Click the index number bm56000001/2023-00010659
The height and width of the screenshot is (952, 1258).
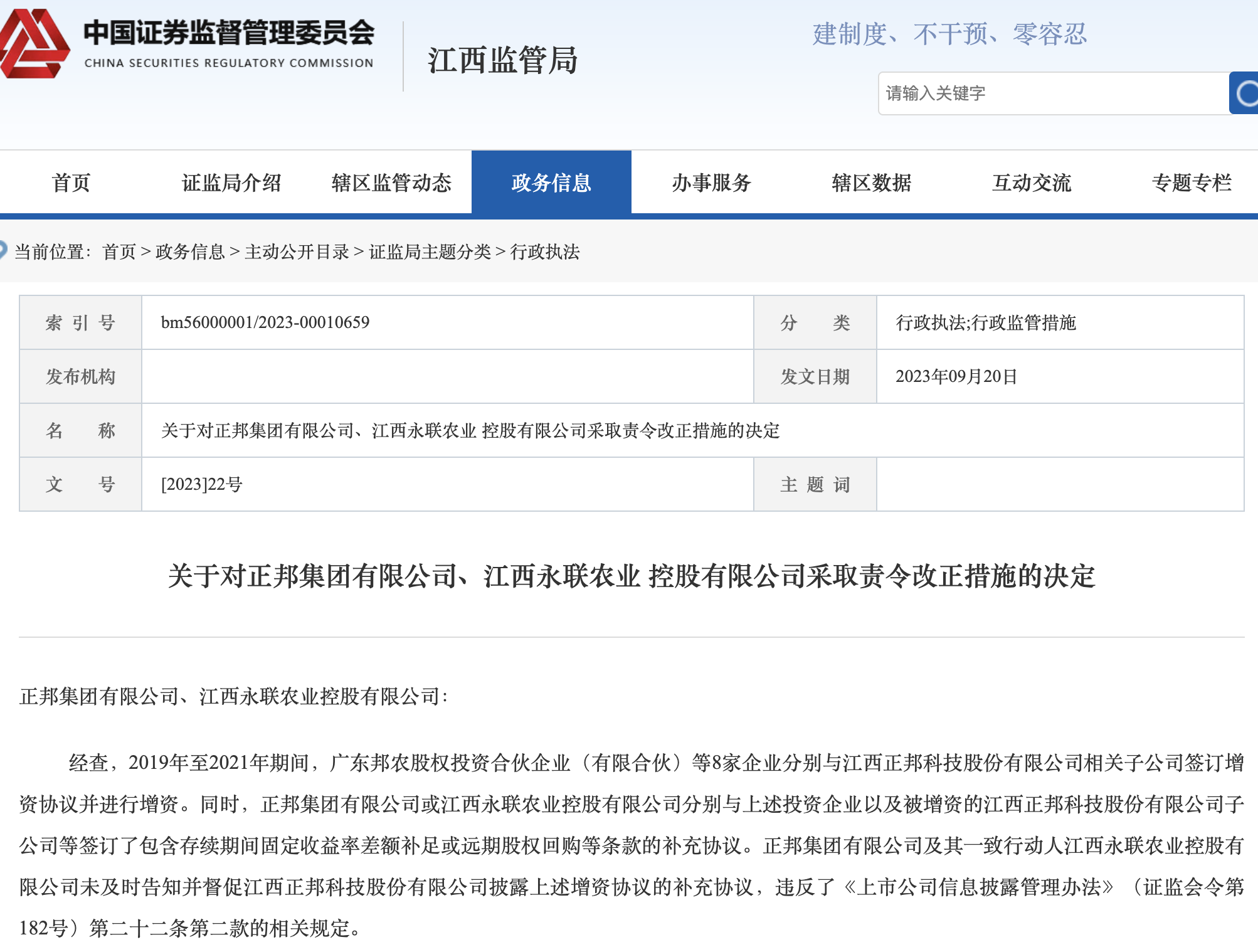265,322
